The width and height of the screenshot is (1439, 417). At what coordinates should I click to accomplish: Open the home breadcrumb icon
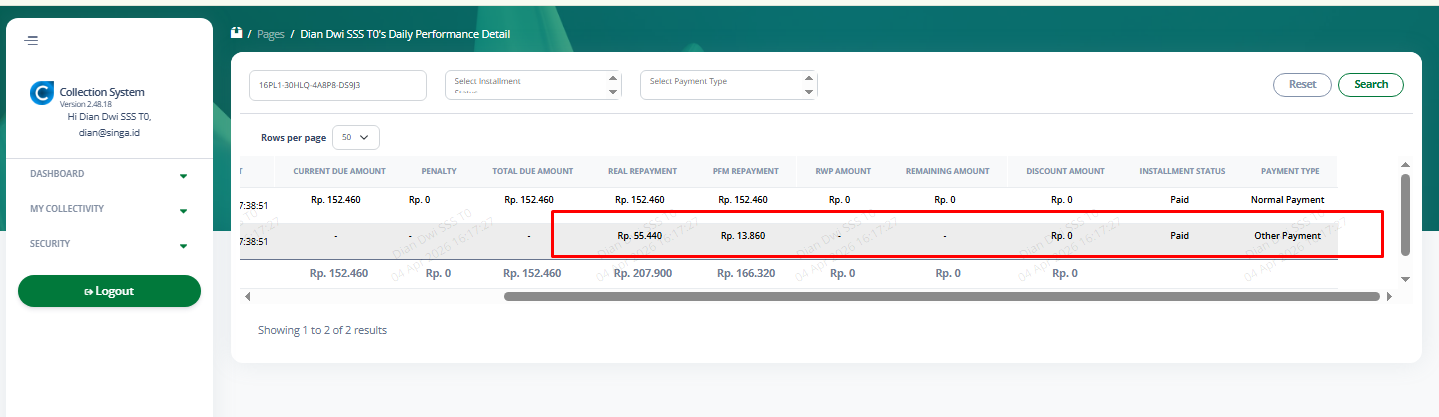(237, 33)
